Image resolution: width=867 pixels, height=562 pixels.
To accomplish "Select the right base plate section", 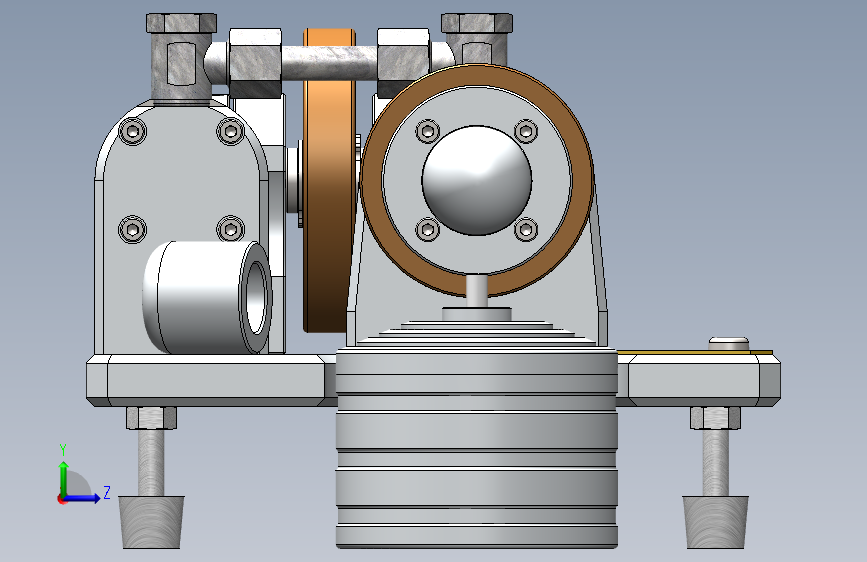I will pyautogui.click(x=699, y=381).
